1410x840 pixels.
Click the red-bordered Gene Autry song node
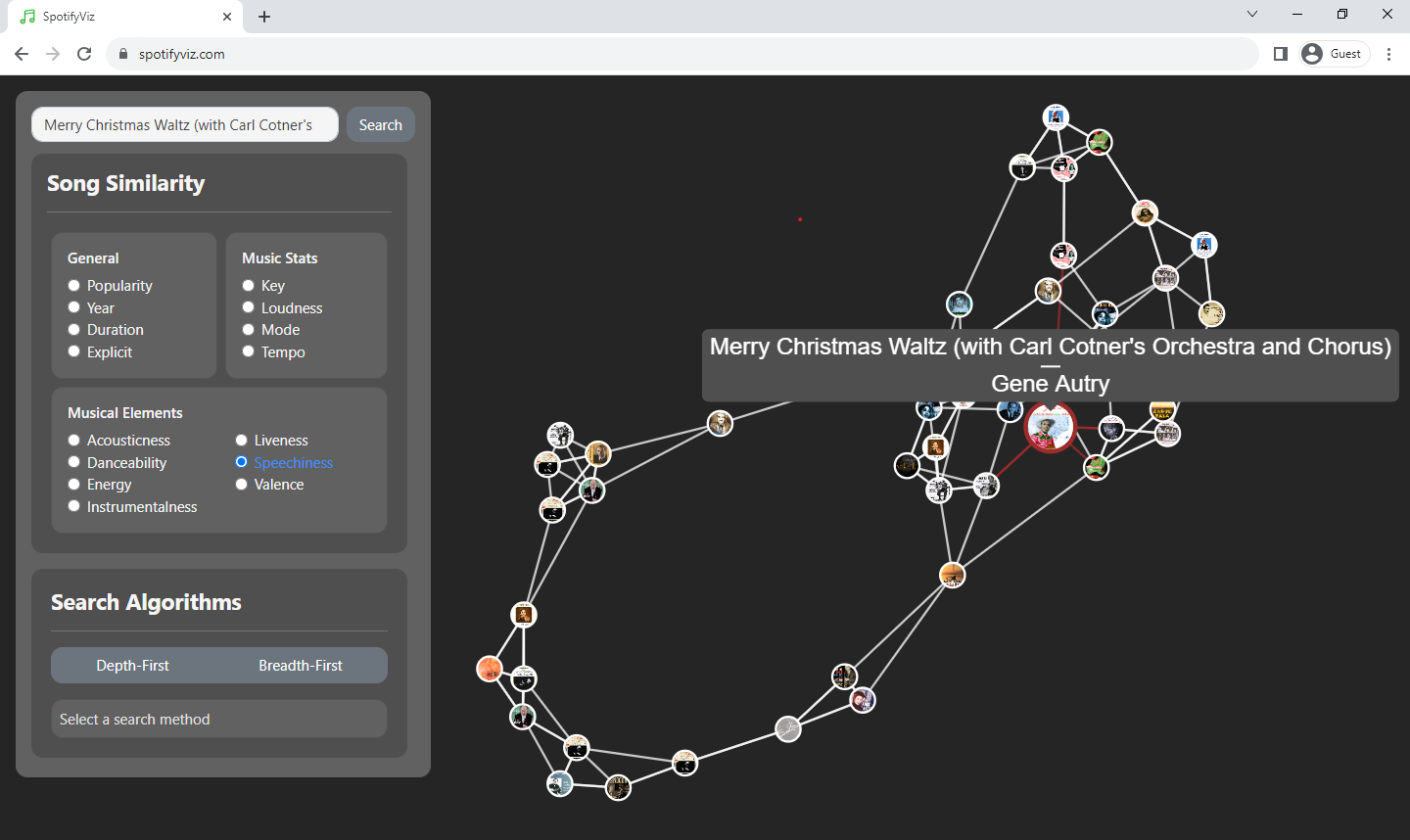(1050, 428)
